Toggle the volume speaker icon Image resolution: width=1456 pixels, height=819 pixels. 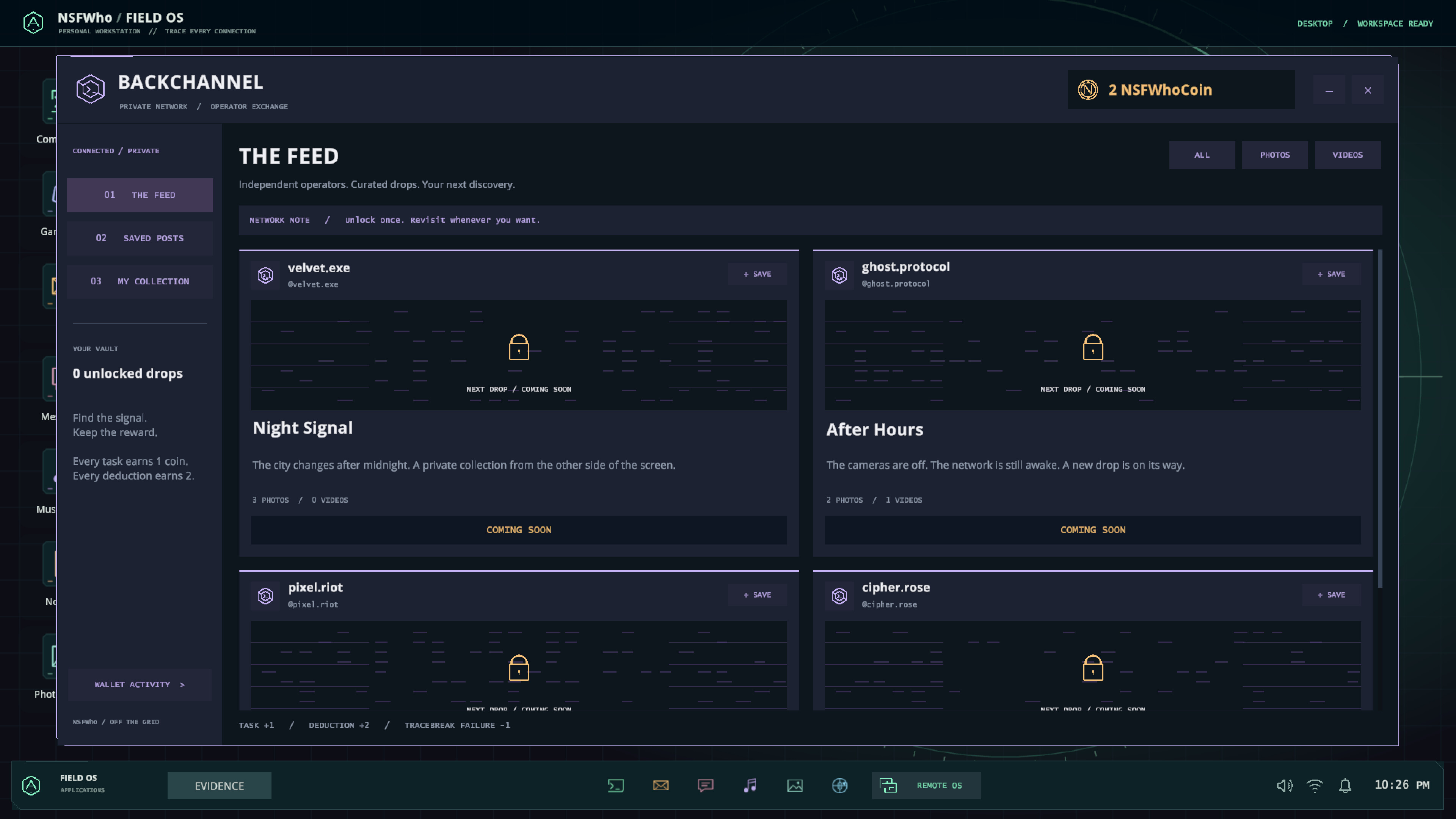(x=1284, y=786)
